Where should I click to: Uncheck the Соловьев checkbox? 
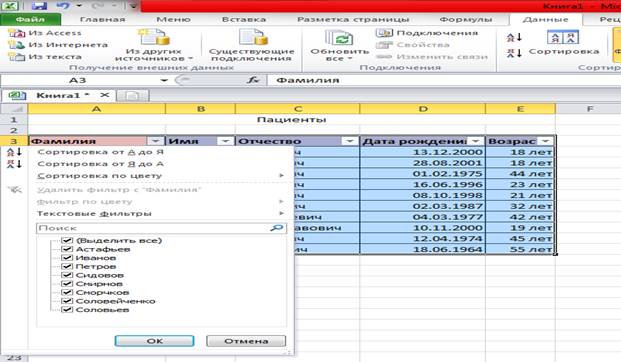67,310
